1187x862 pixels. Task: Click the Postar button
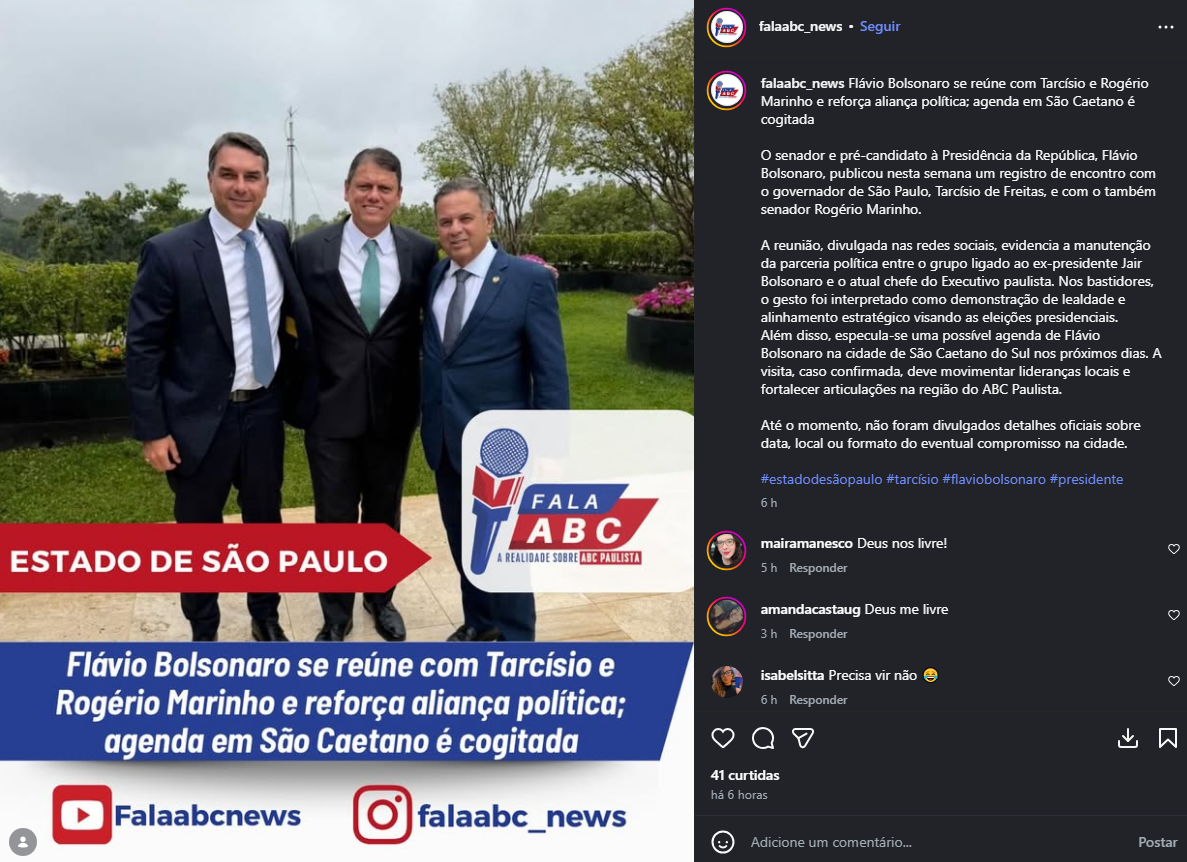pos(1157,842)
